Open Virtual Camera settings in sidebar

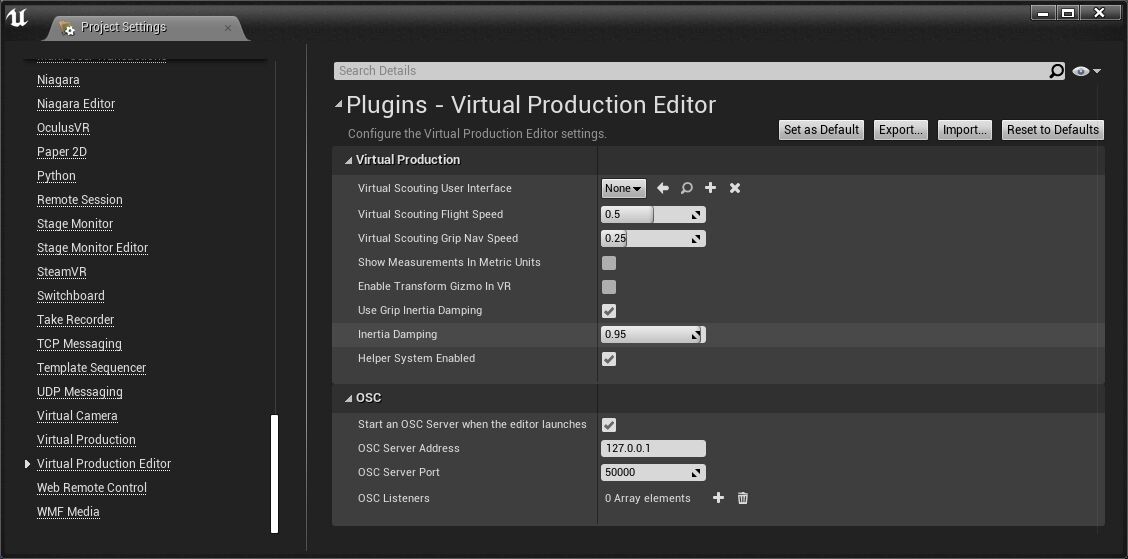click(x=77, y=416)
